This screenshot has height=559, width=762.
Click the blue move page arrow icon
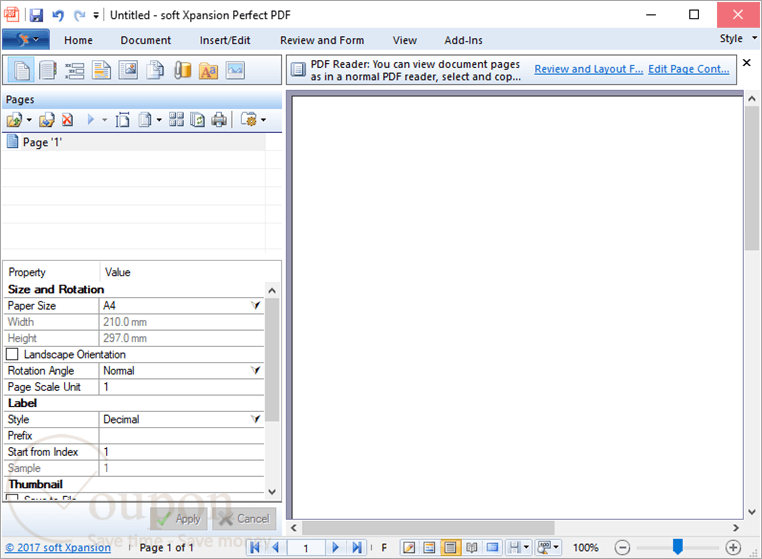tap(91, 120)
